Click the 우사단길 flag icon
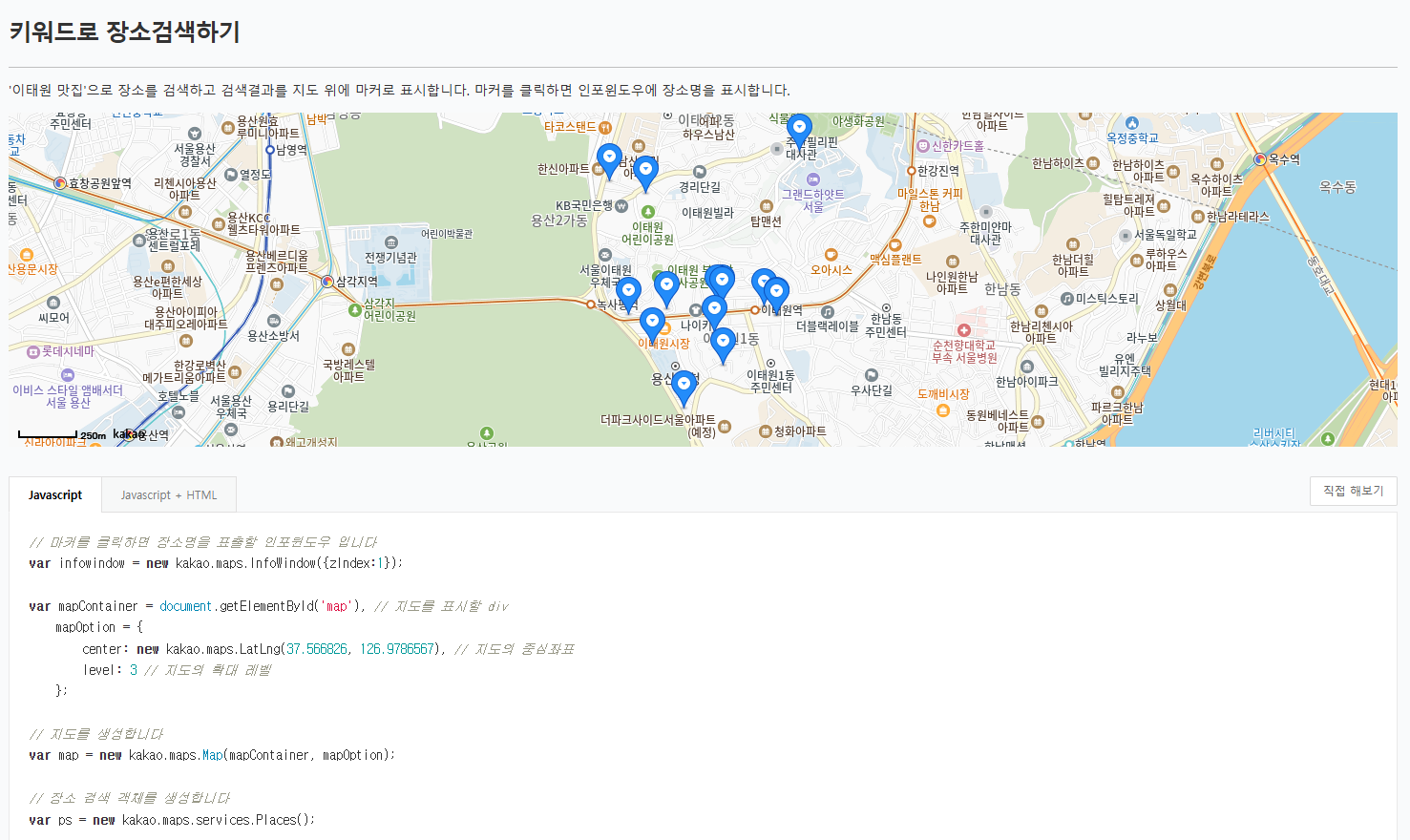The width and height of the screenshot is (1410, 840). tap(871, 375)
